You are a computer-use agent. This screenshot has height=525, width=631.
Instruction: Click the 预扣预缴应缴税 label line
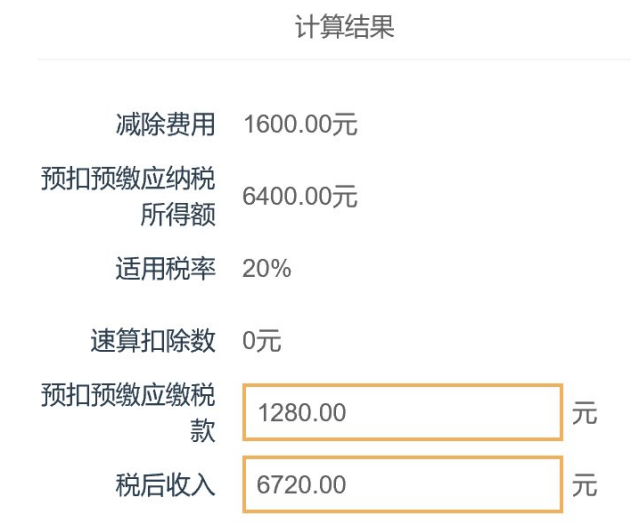(128, 394)
